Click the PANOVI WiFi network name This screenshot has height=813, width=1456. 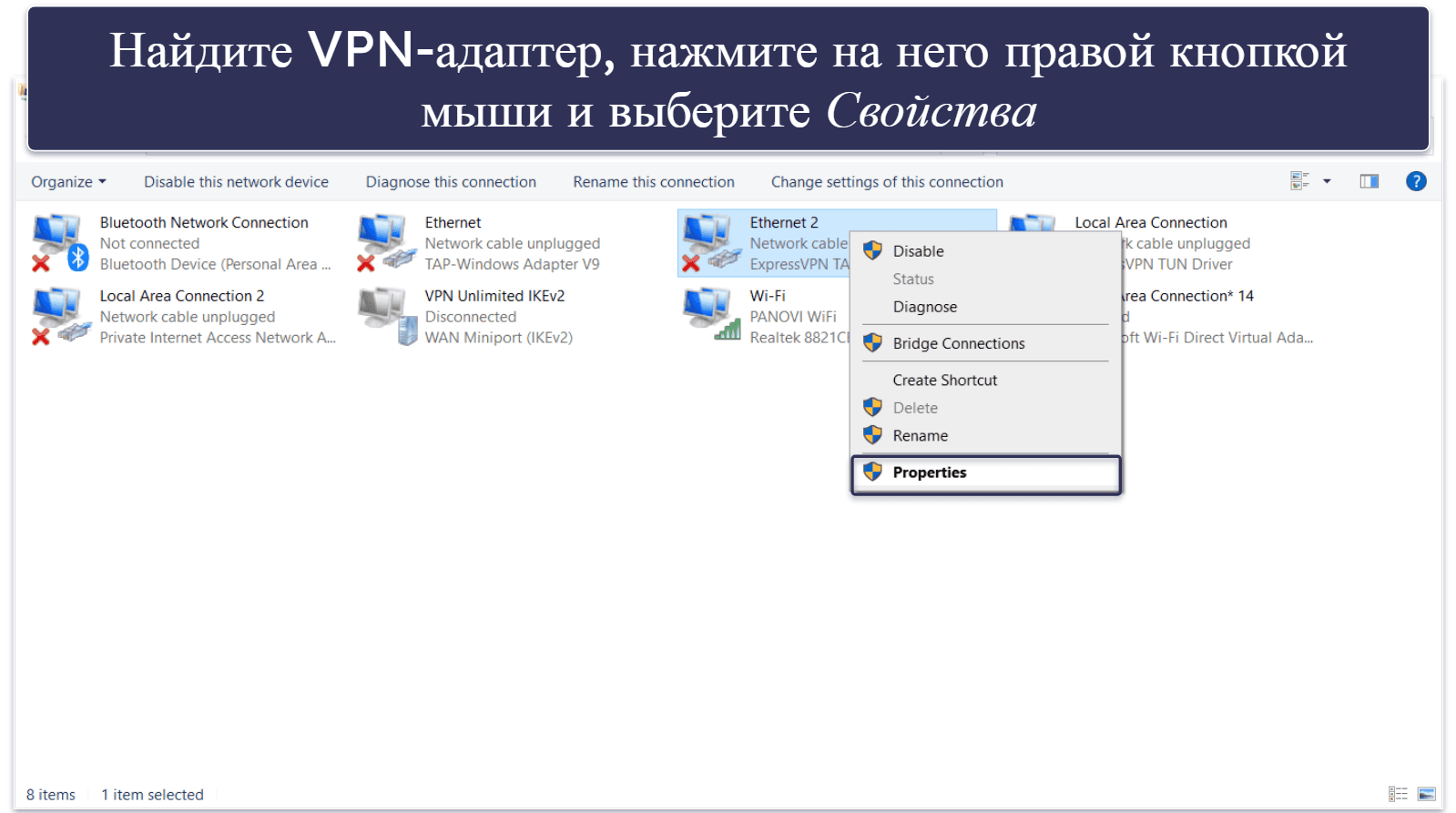pos(793,317)
